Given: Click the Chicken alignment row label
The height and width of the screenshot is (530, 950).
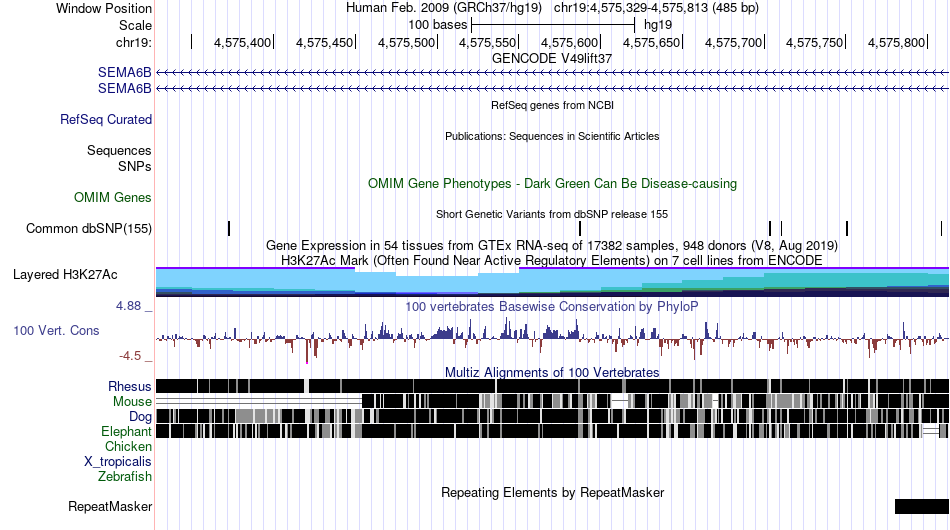Looking at the screenshot, I should click(128, 446).
